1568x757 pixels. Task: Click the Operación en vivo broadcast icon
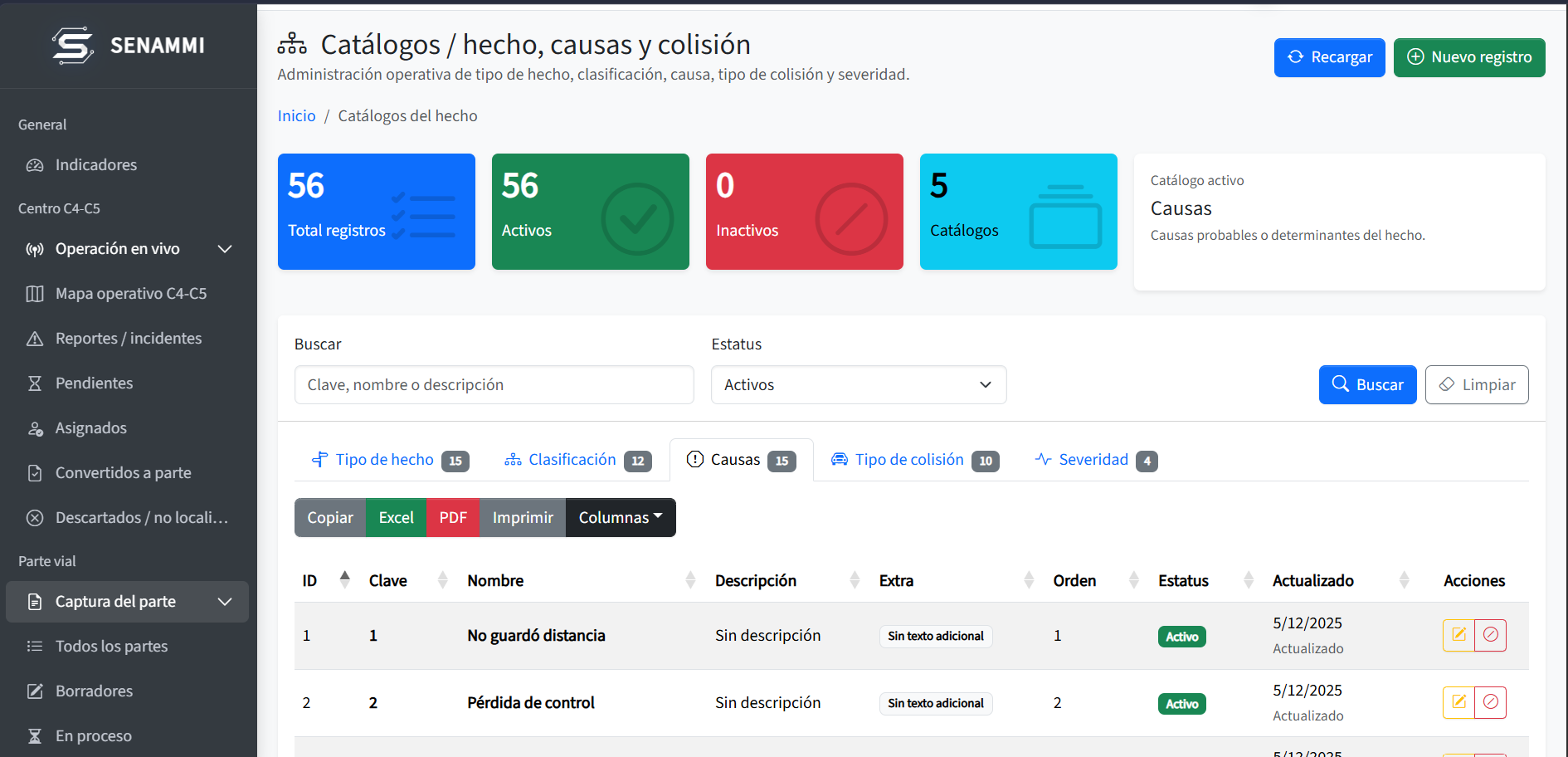tap(35, 249)
